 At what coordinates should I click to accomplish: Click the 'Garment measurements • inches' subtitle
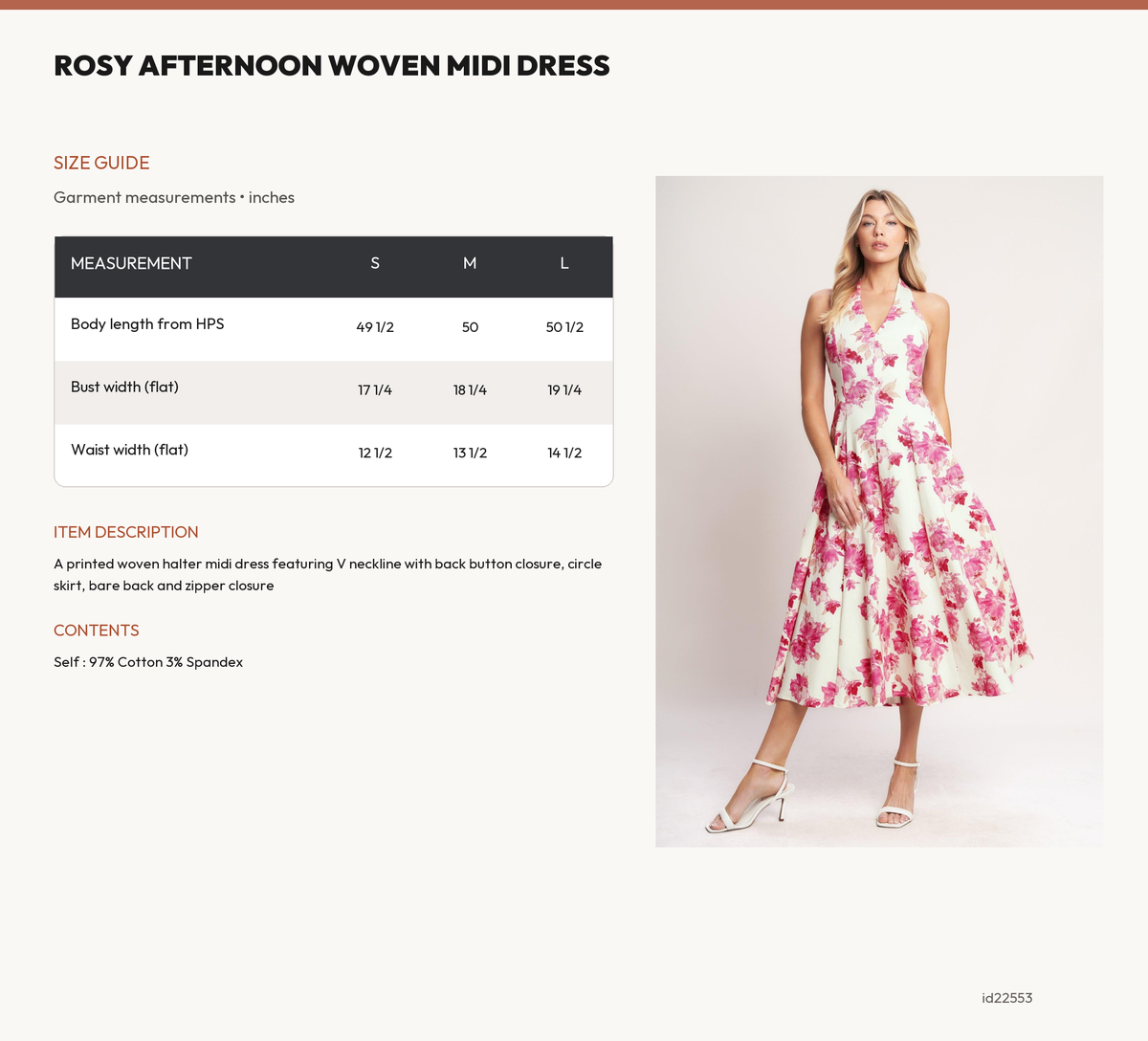coord(174,197)
